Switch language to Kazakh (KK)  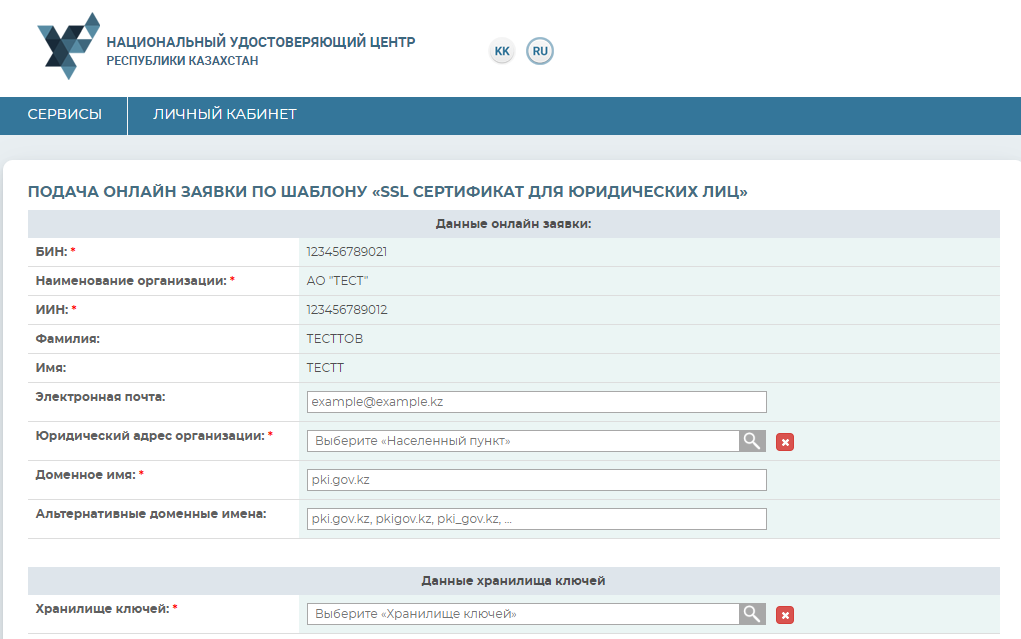tap(502, 51)
